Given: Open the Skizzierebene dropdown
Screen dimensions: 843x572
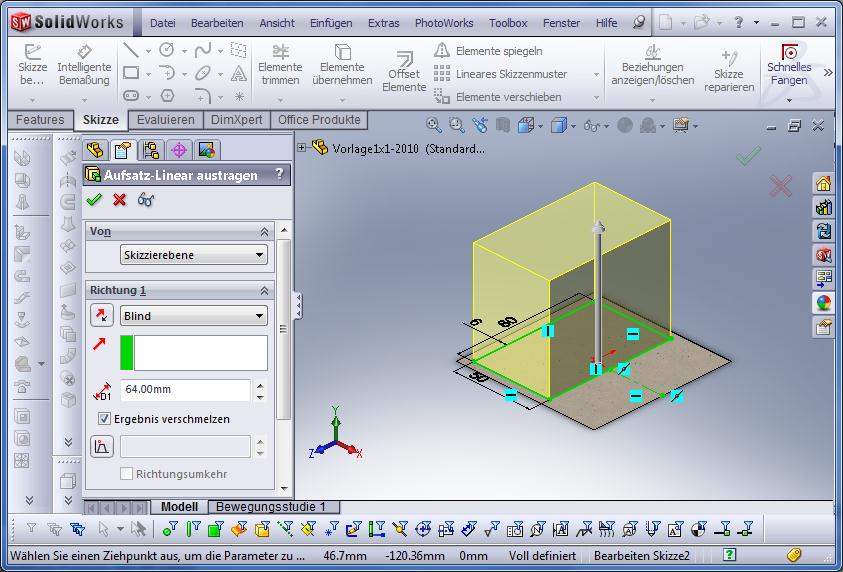Looking at the screenshot, I should pos(193,255).
